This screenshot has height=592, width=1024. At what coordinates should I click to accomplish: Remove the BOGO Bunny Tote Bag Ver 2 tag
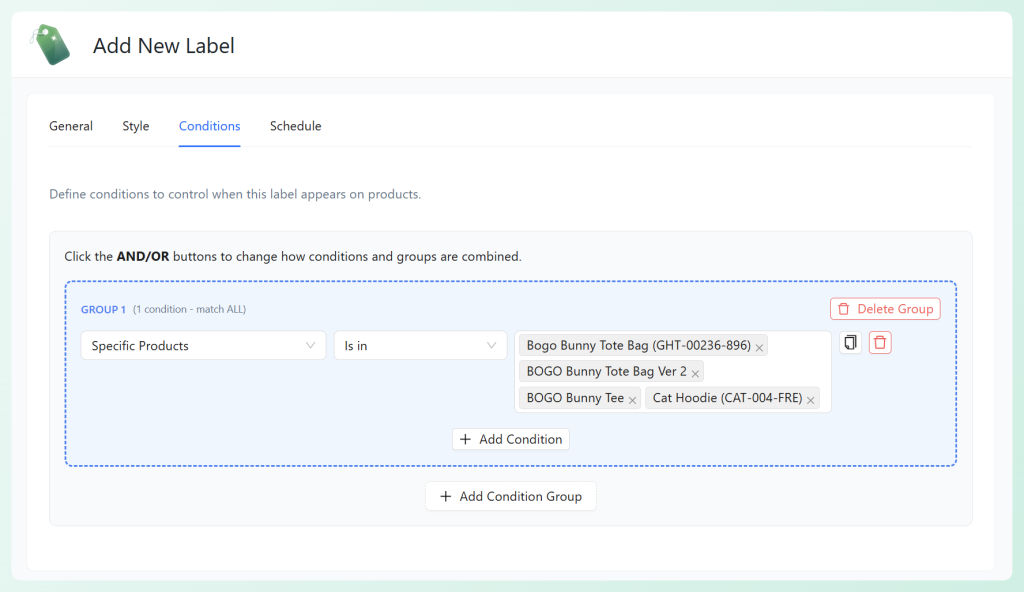coord(695,372)
